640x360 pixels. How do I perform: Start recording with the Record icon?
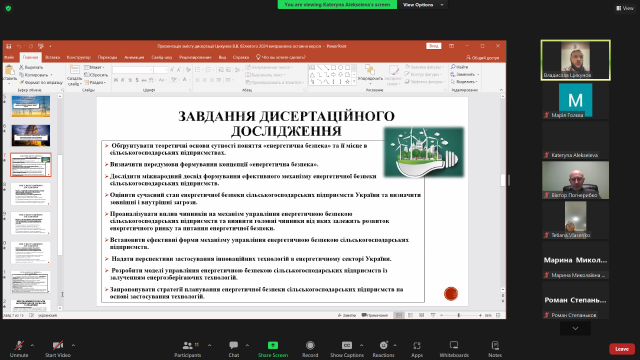tap(310, 345)
